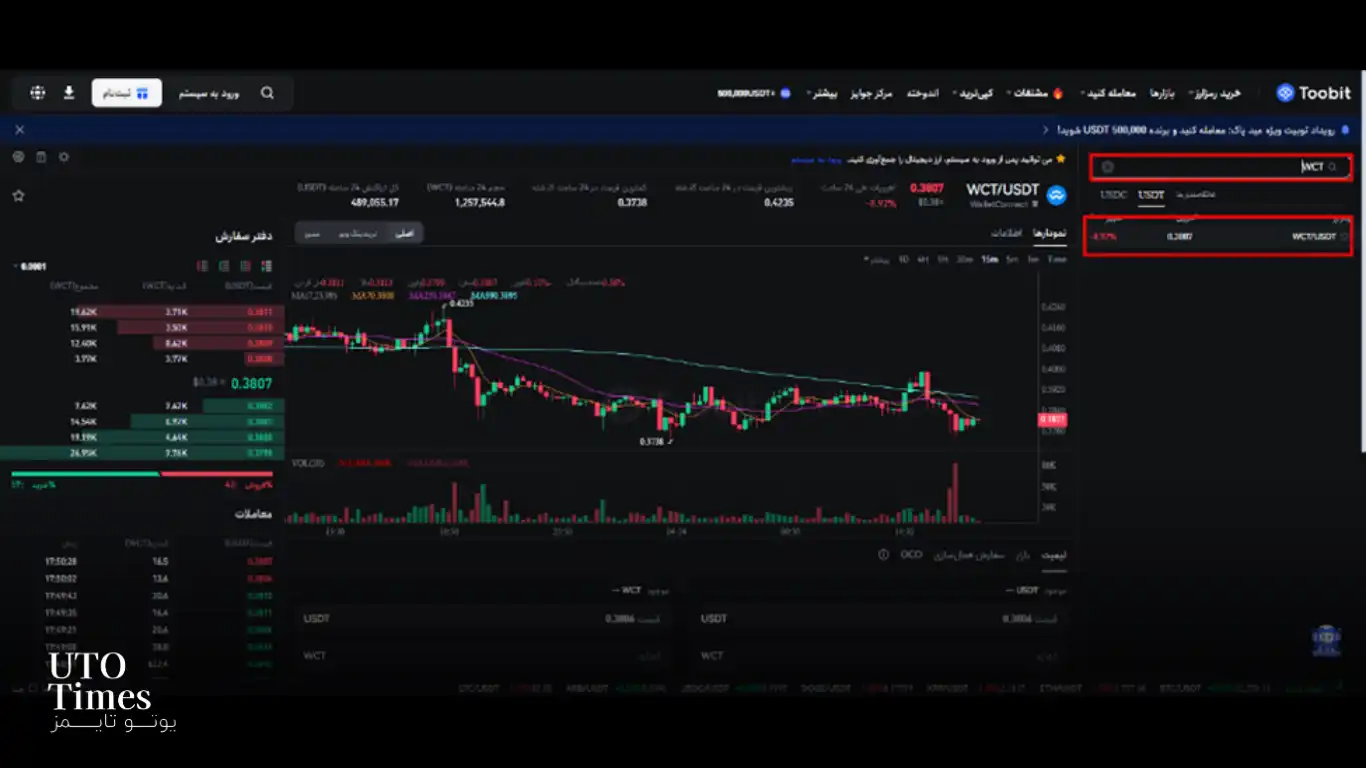Select the OCO order tab
The width and height of the screenshot is (1366, 768).
click(911, 554)
